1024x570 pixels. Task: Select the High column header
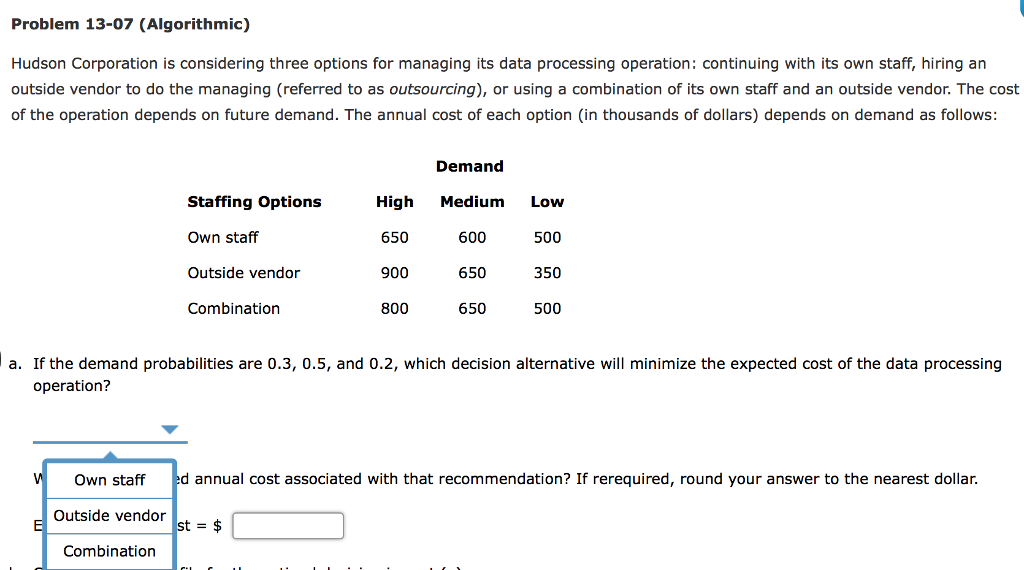point(394,202)
